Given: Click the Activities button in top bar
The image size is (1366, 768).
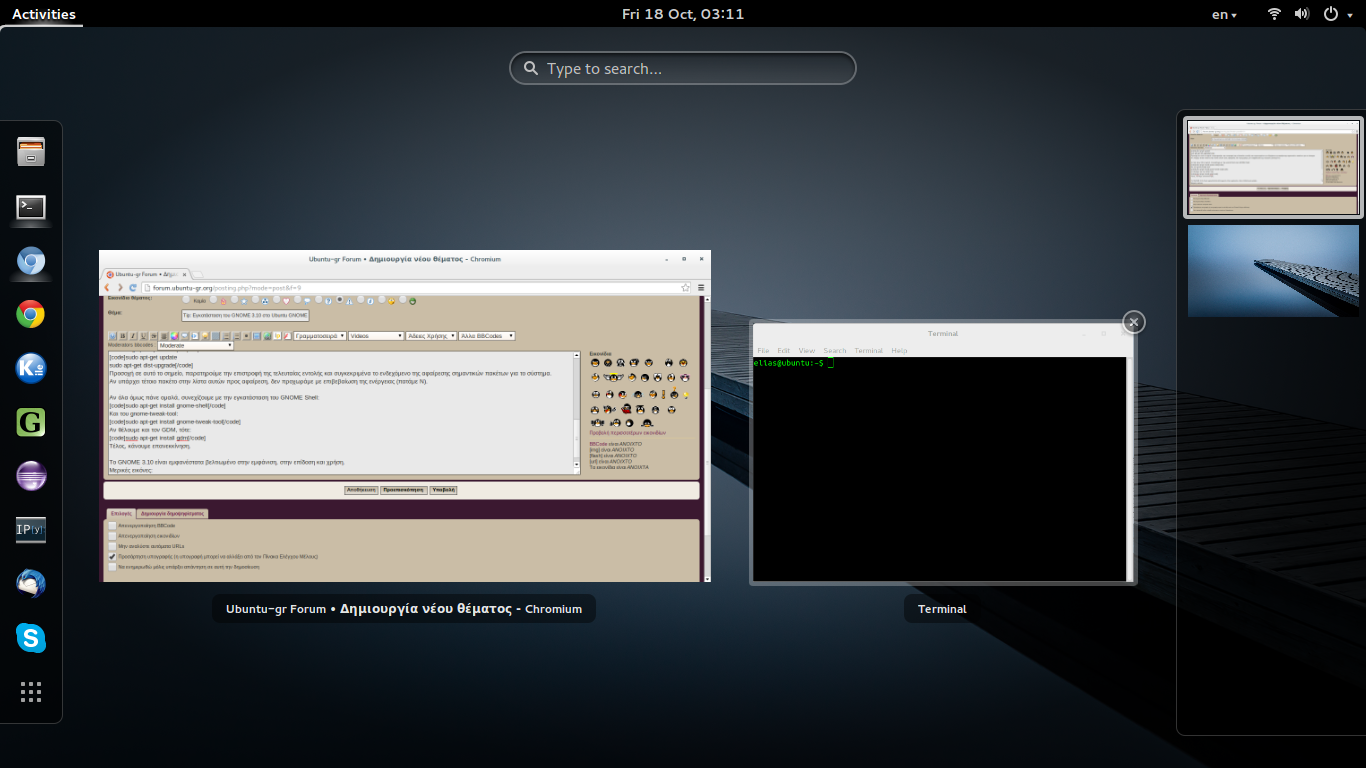Looking at the screenshot, I should [x=44, y=14].
